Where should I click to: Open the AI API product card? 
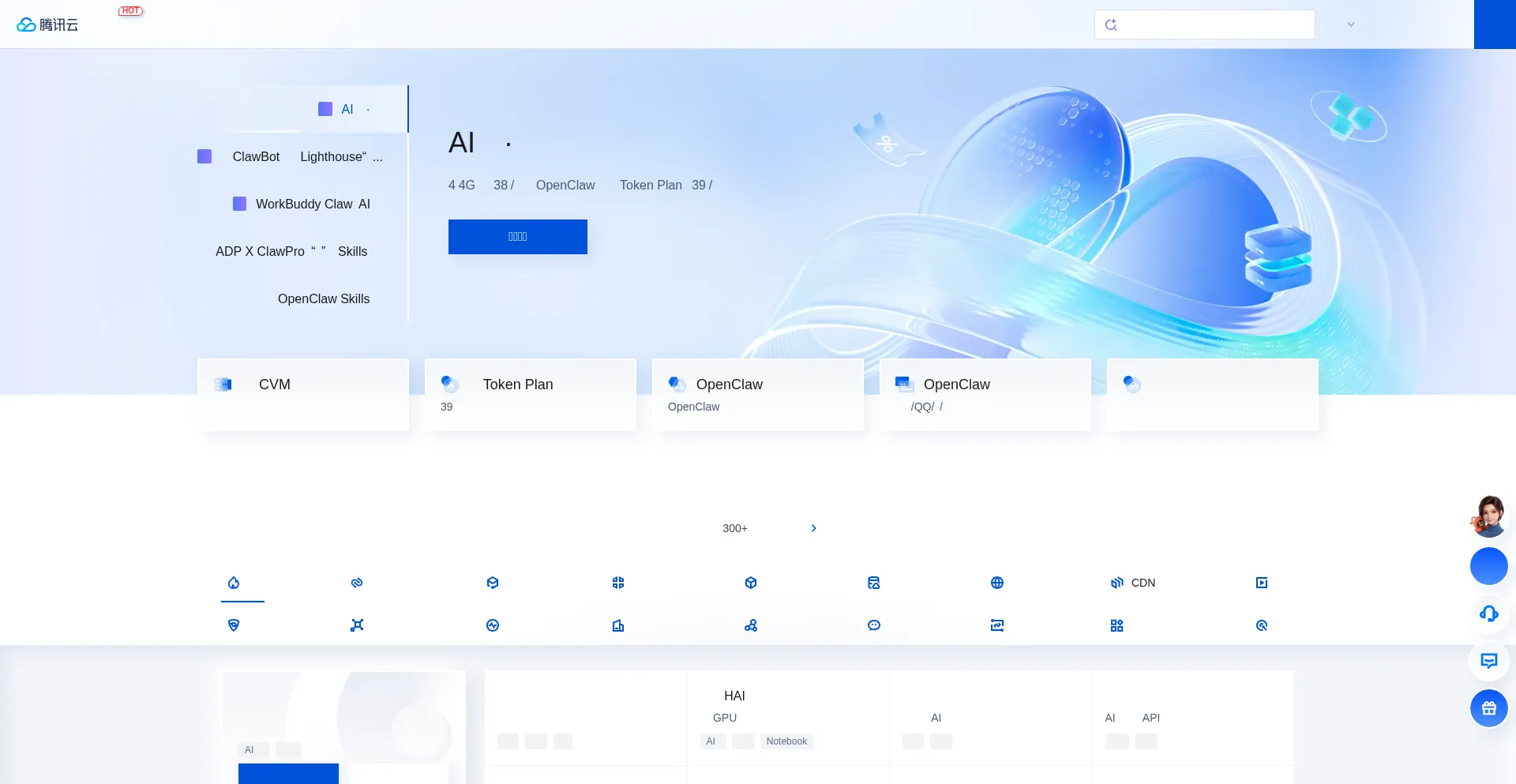click(x=1193, y=718)
